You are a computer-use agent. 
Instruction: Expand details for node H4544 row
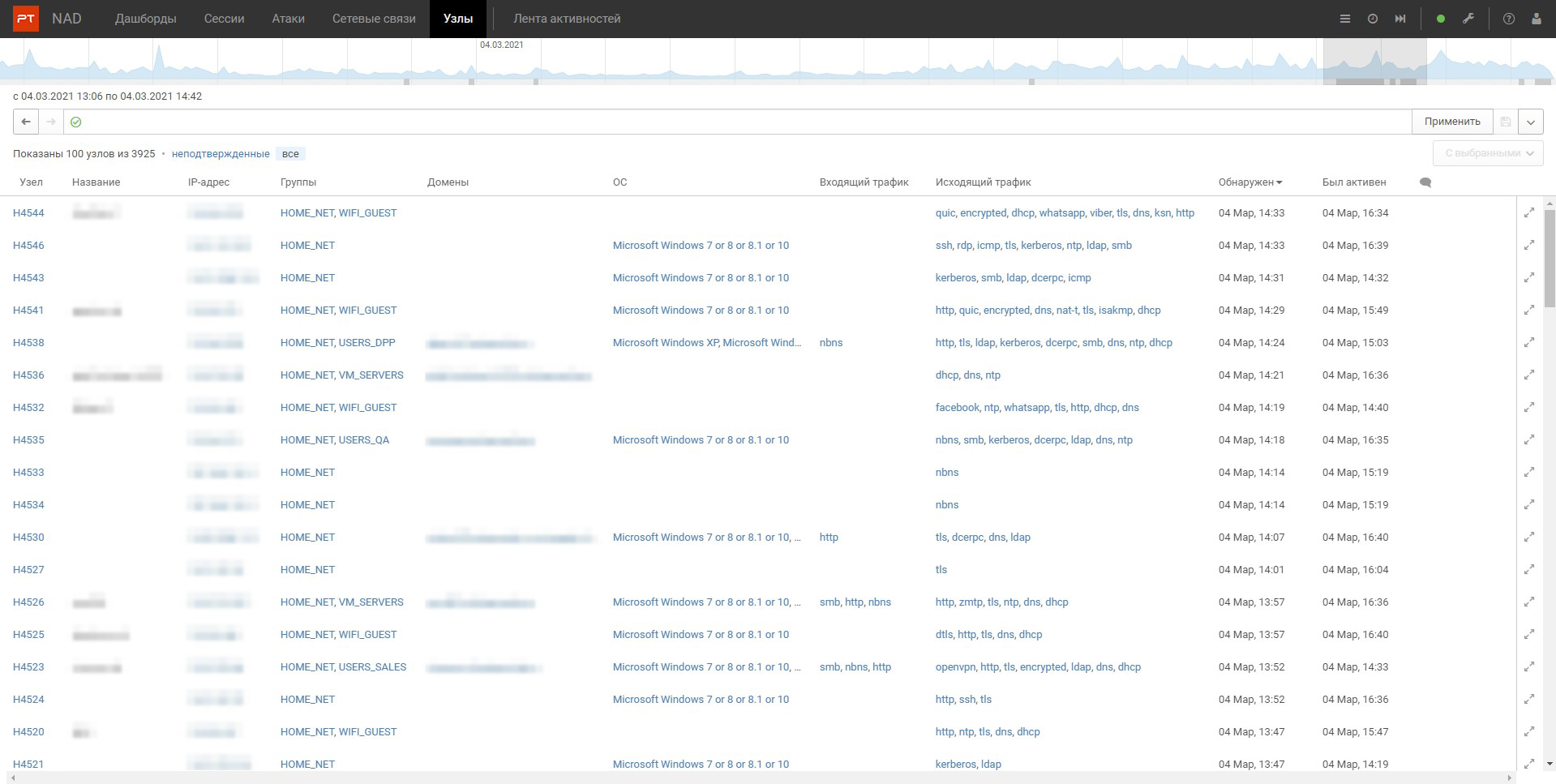tap(1529, 213)
